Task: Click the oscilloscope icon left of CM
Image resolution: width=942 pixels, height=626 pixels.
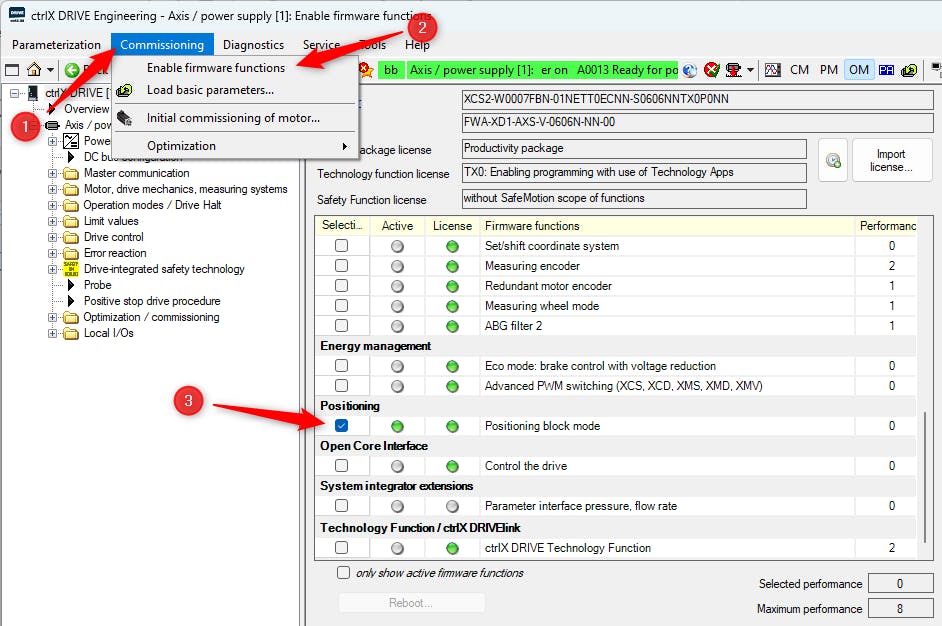Action: coord(772,70)
